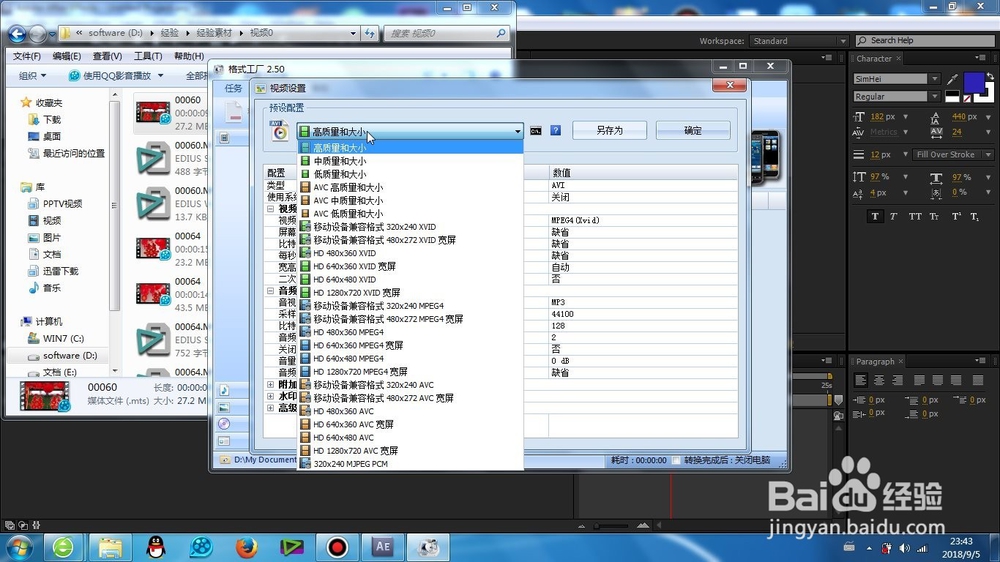Select the first 00060 video thumbnail
This screenshot has width=1000, height=562.
click(x=153, y=113)
